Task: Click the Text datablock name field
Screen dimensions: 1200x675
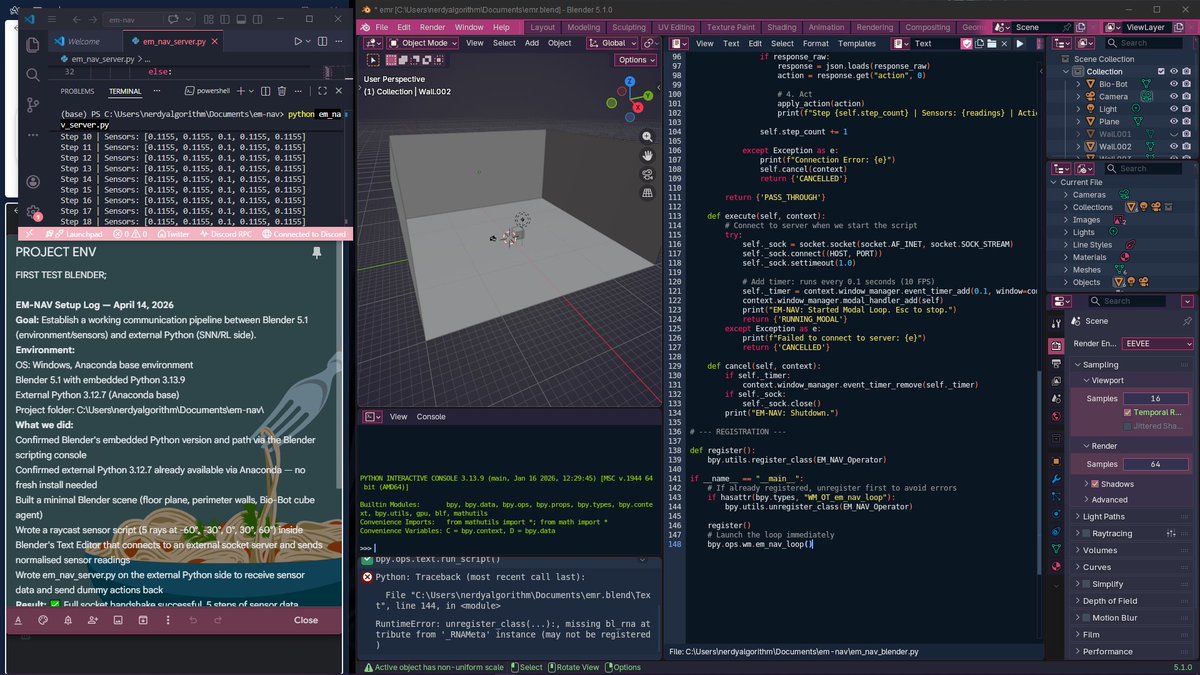Action: pos(934,43)
